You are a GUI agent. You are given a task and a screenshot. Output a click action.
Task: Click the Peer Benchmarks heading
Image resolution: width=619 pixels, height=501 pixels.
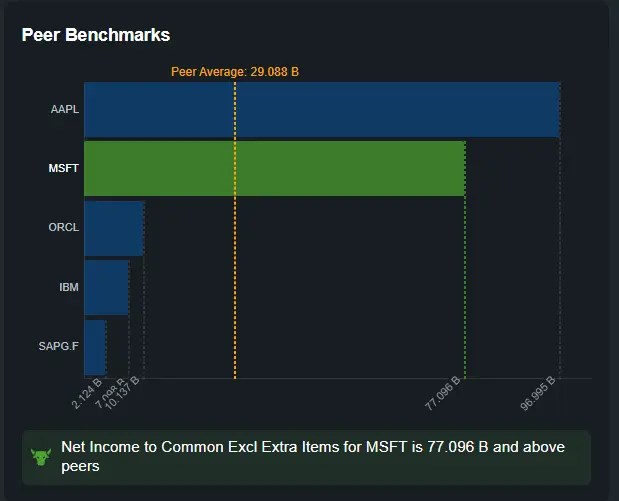[x=96, y=35]
